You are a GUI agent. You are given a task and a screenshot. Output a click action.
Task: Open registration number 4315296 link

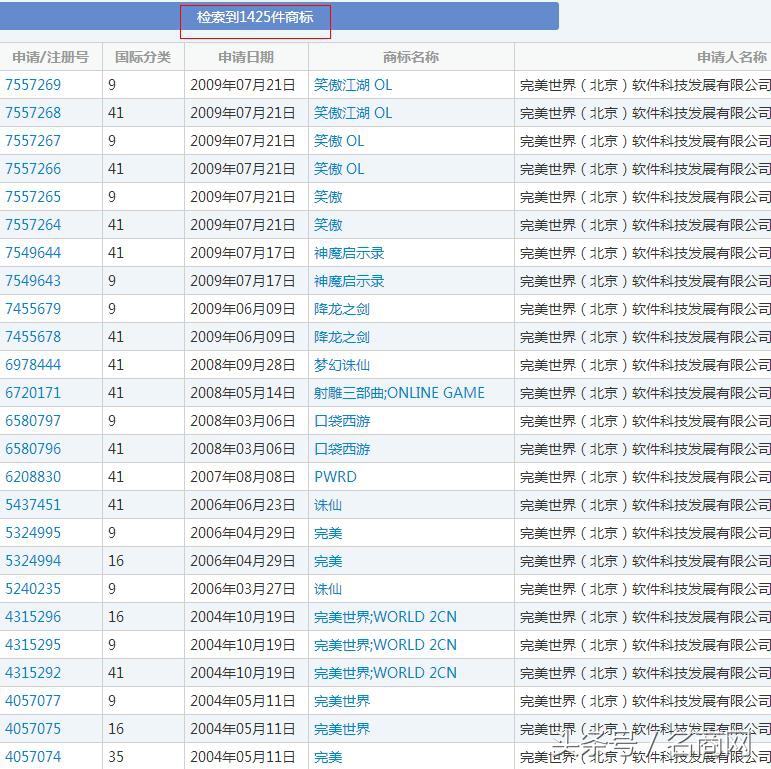tap(33, 618)
